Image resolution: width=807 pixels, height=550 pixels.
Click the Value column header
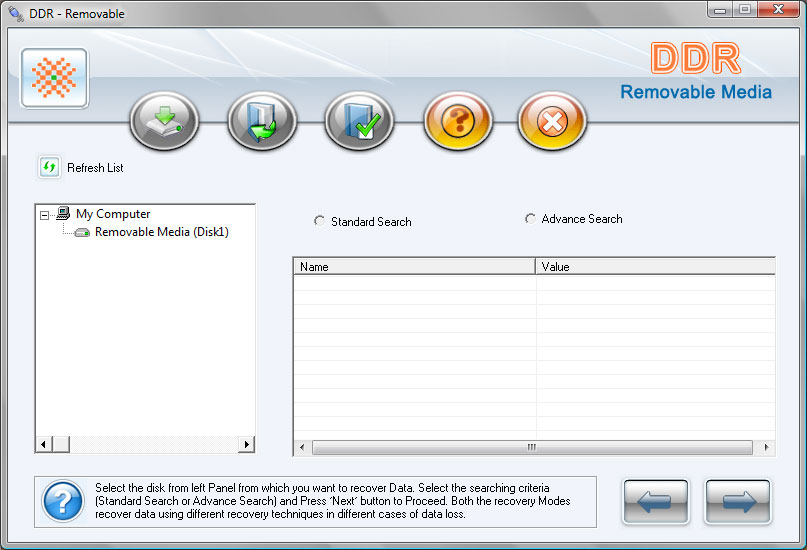[654, 267]
